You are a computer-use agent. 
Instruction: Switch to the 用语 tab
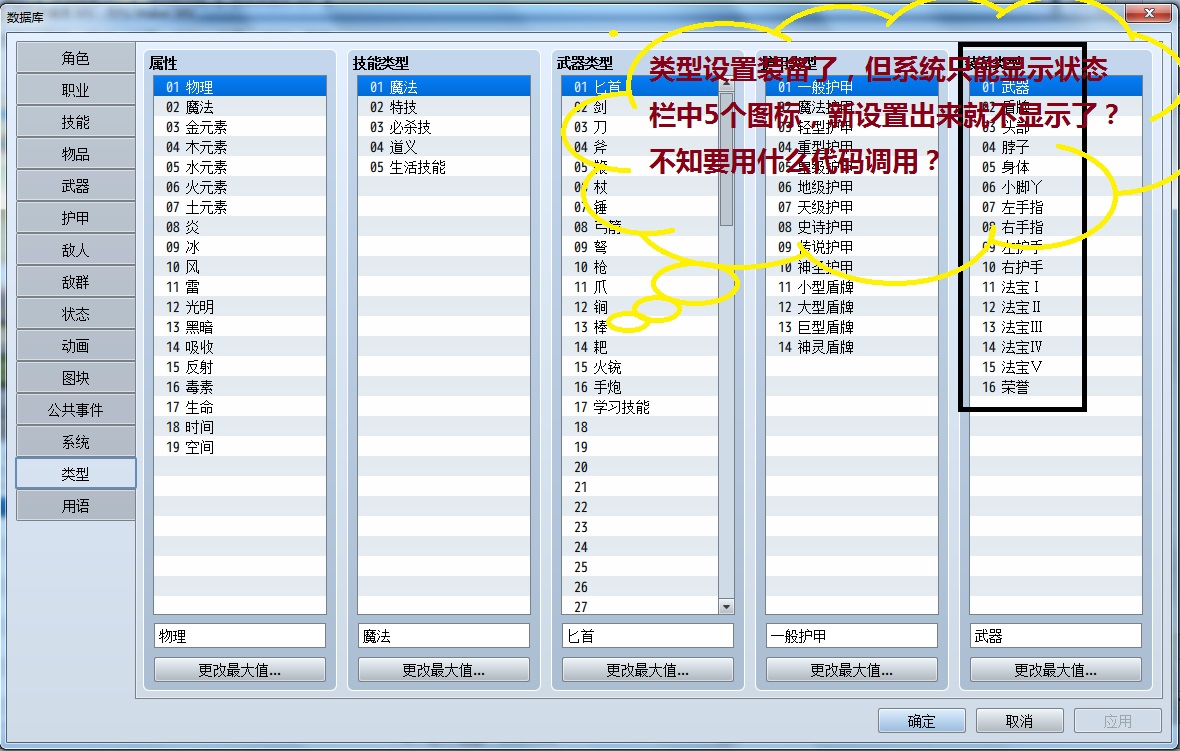tap(75, 506)
